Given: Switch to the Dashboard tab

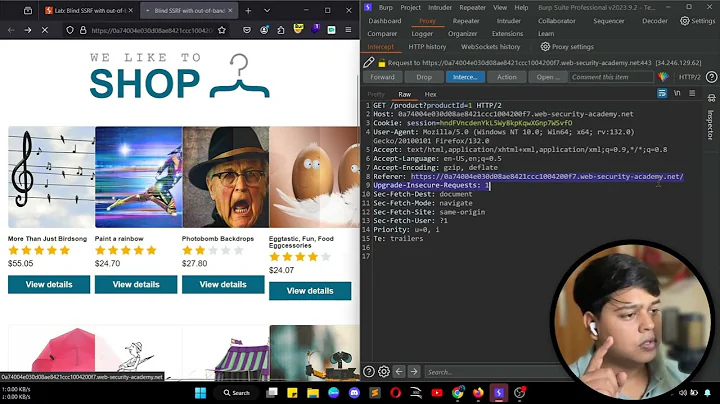Looking at the screenshot, I should (x=384, y=21).
